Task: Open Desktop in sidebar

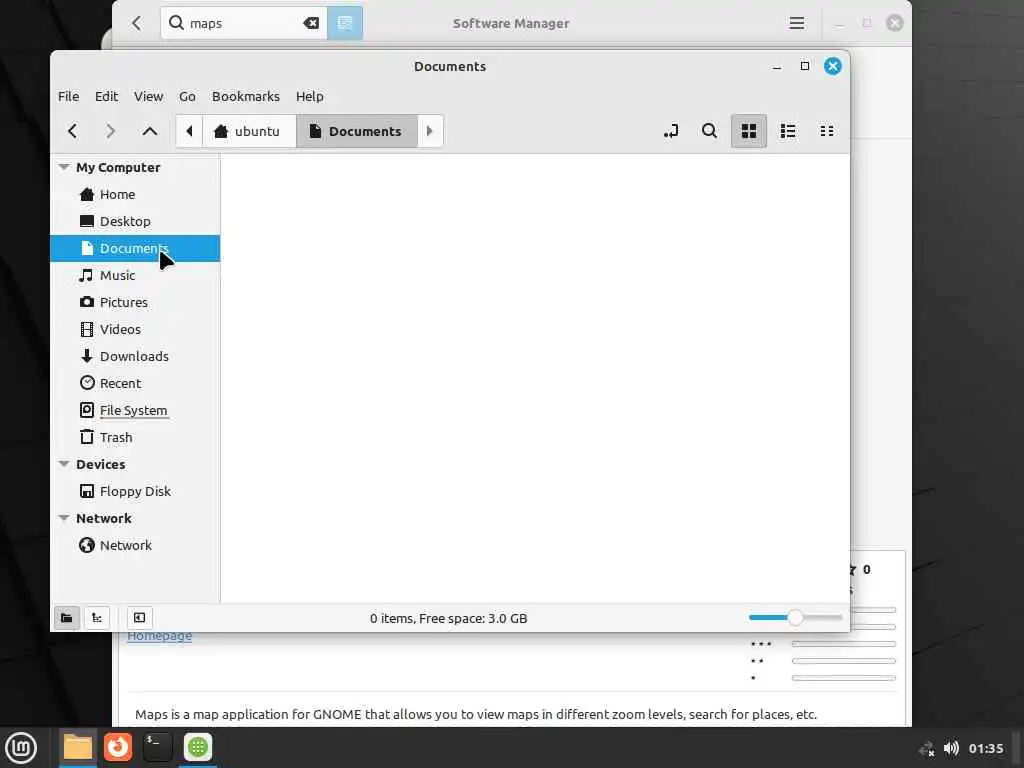Action: [135, 221]
